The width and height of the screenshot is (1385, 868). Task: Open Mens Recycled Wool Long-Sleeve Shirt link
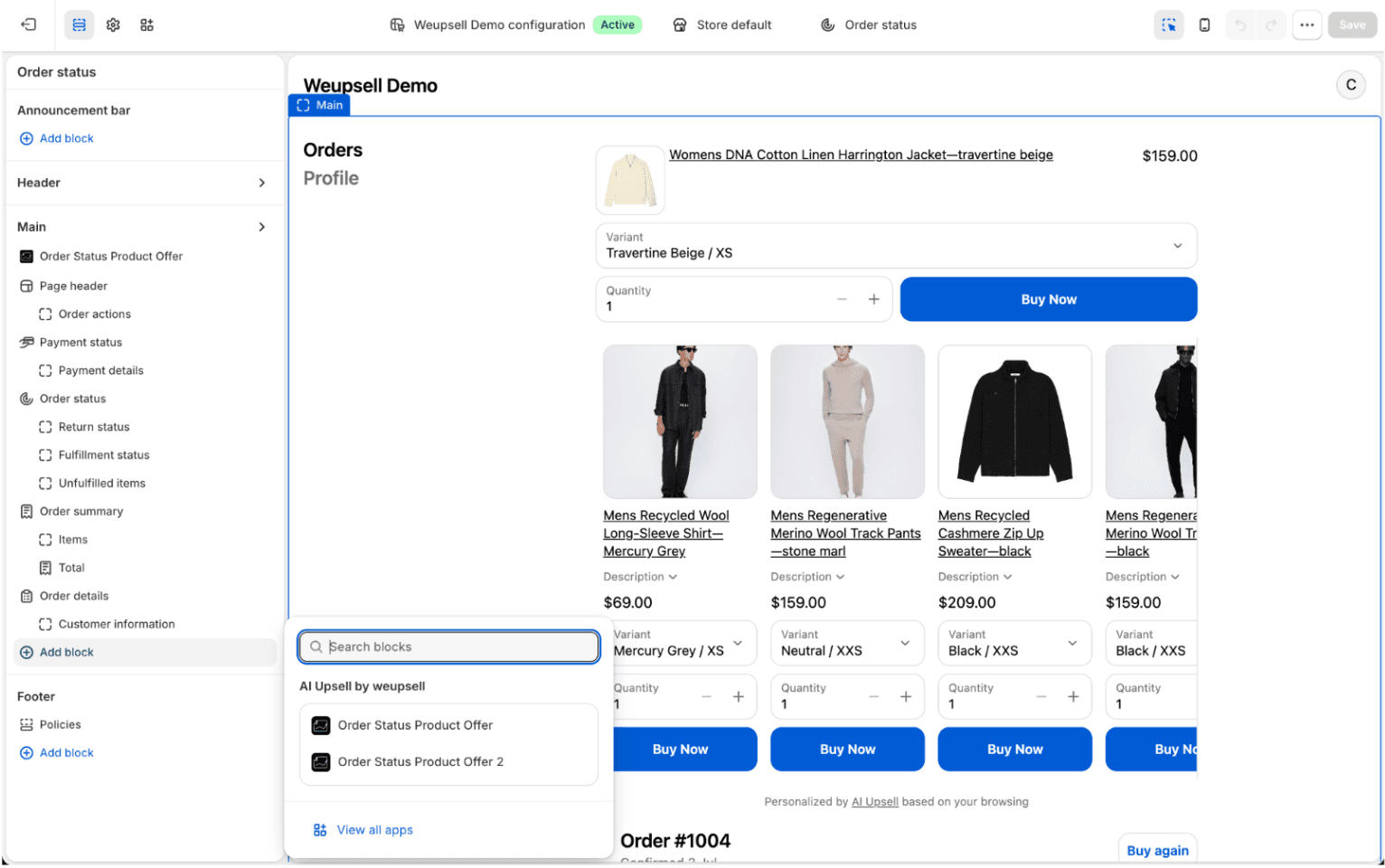pos(666,533)
